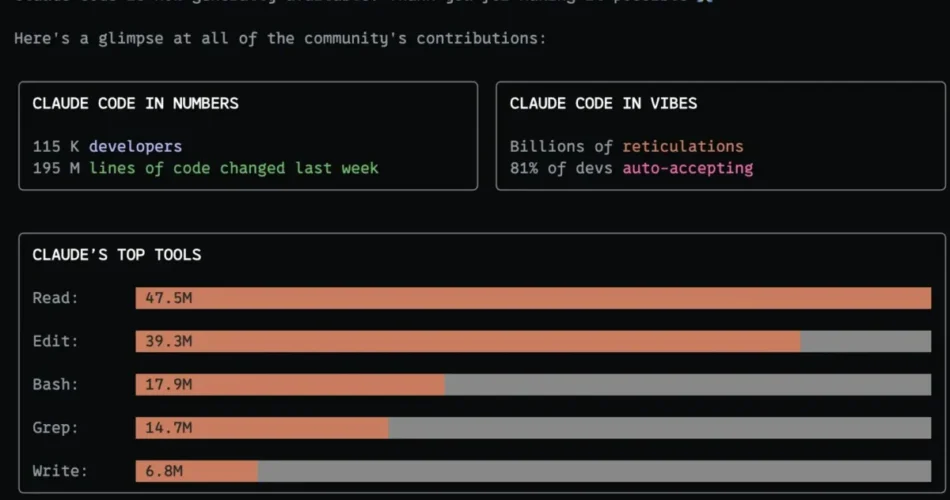Click the gray remainder of the Bash bar
The height and width of the screenshot is (500, 950).
pos(688,385)
